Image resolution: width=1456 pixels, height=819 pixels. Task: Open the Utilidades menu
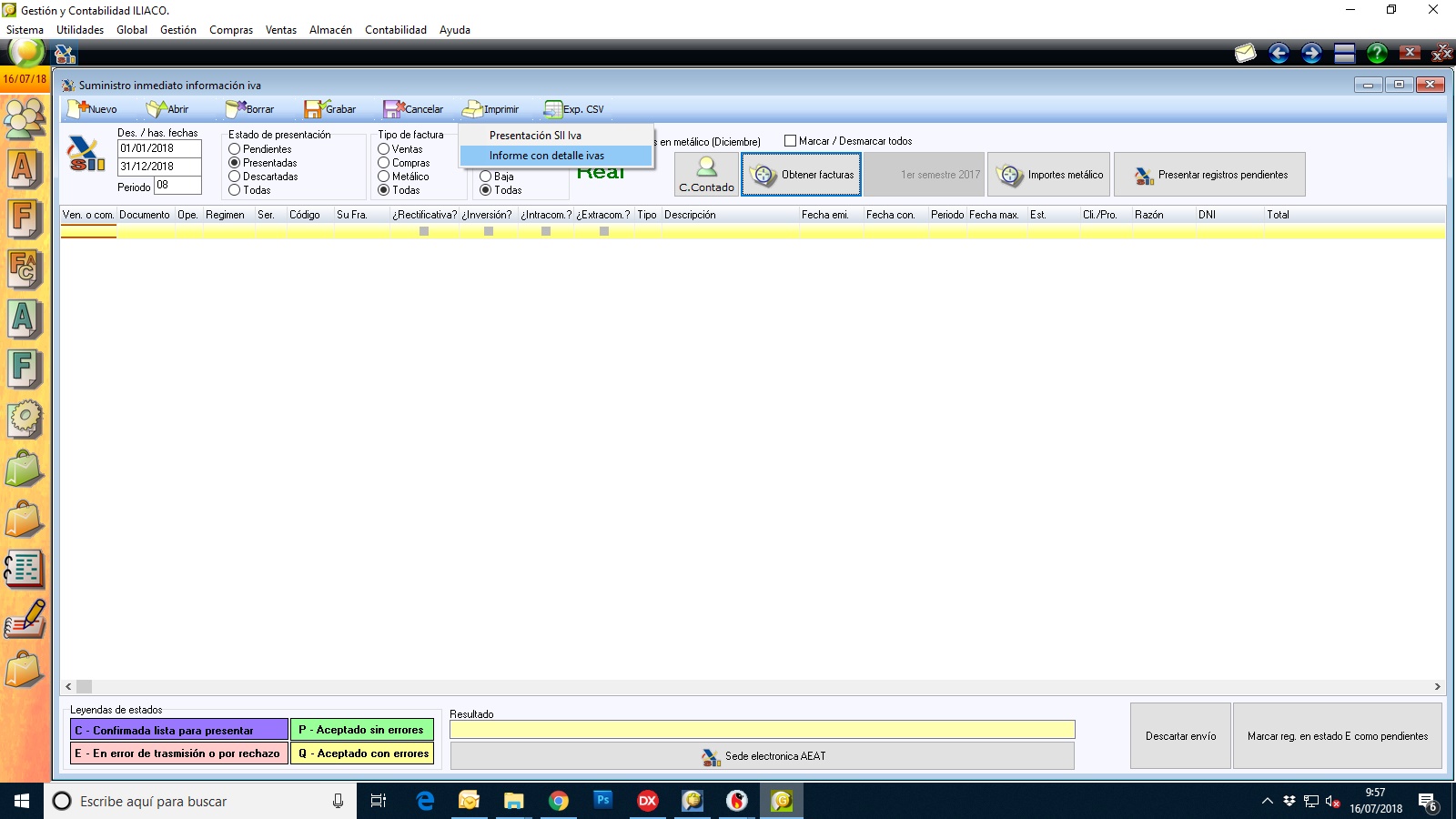pyautogui.click(x=80, y=30)
